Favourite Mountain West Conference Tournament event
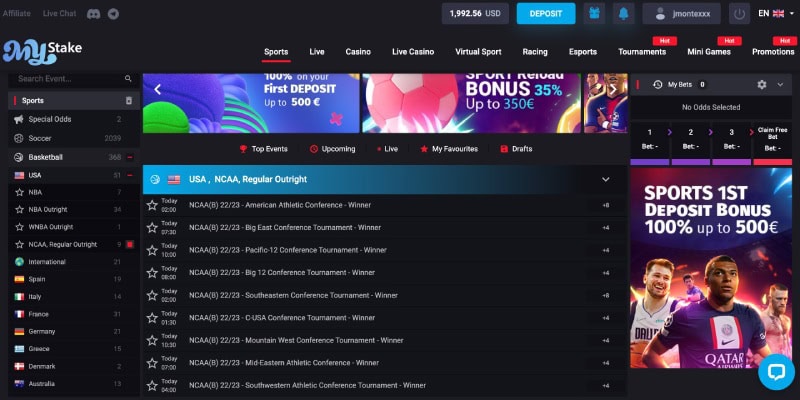The width and height of the screenshot is (800, 400). (152, 340)
